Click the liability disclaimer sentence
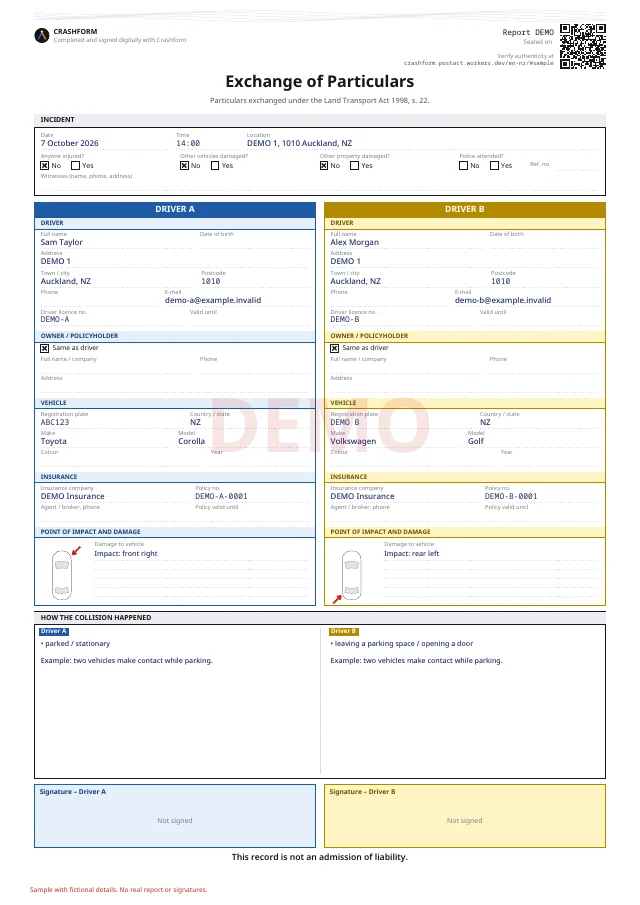Screen dimensions: 640x905 [x=320, y=857]
